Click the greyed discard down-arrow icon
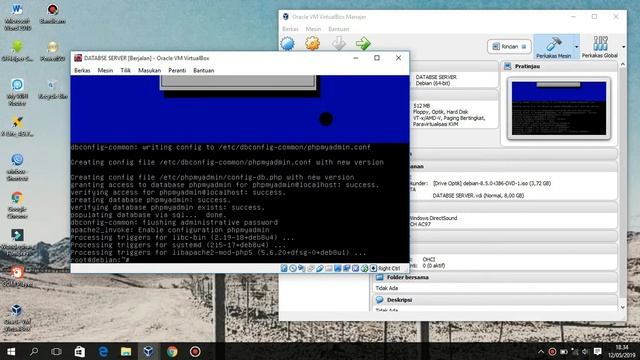640x360 pixels. click(x=338, y=43)
